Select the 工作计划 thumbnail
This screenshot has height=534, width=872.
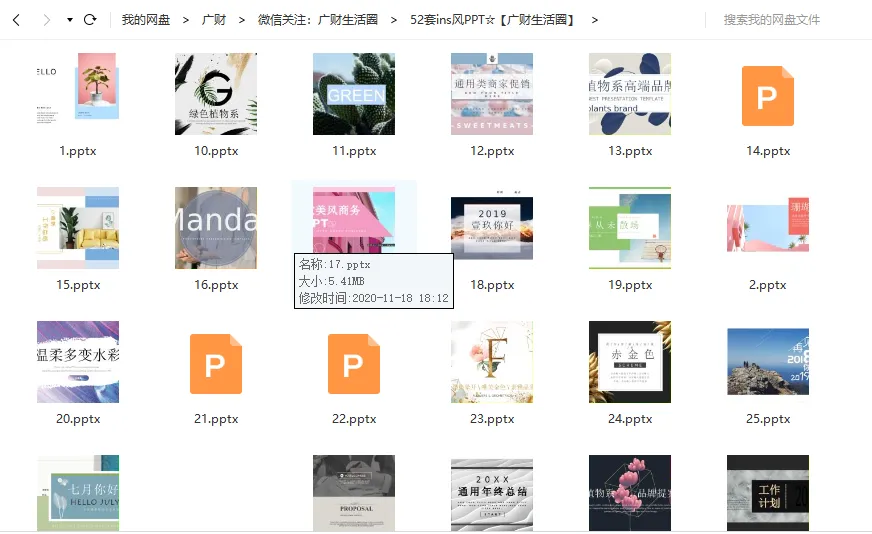[x=767, y=493]
